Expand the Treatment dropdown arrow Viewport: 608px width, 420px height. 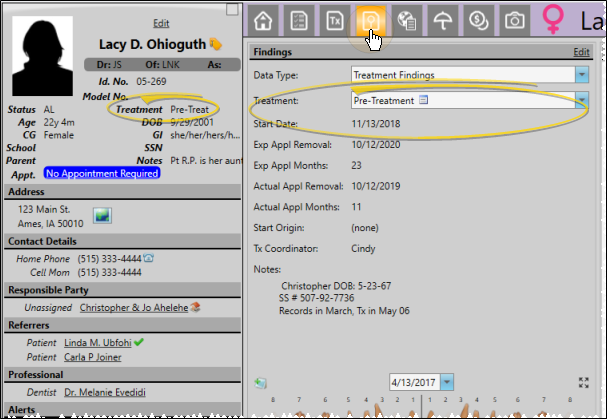(x=581, y=100)
